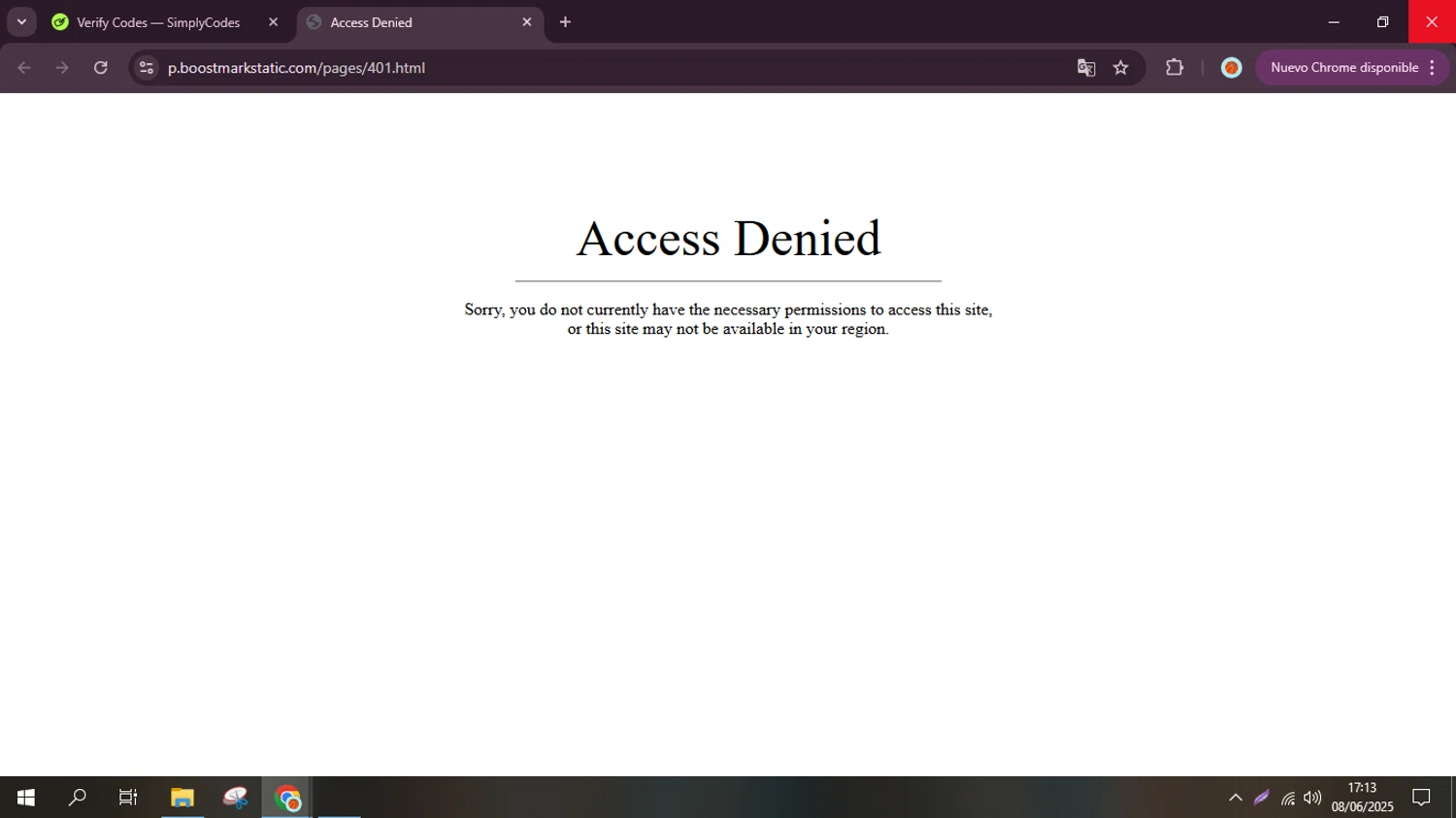Click the Nuevo Chrome disponible update button
This screenshot has height=818, width=1456.
[x=1344, y=68]
